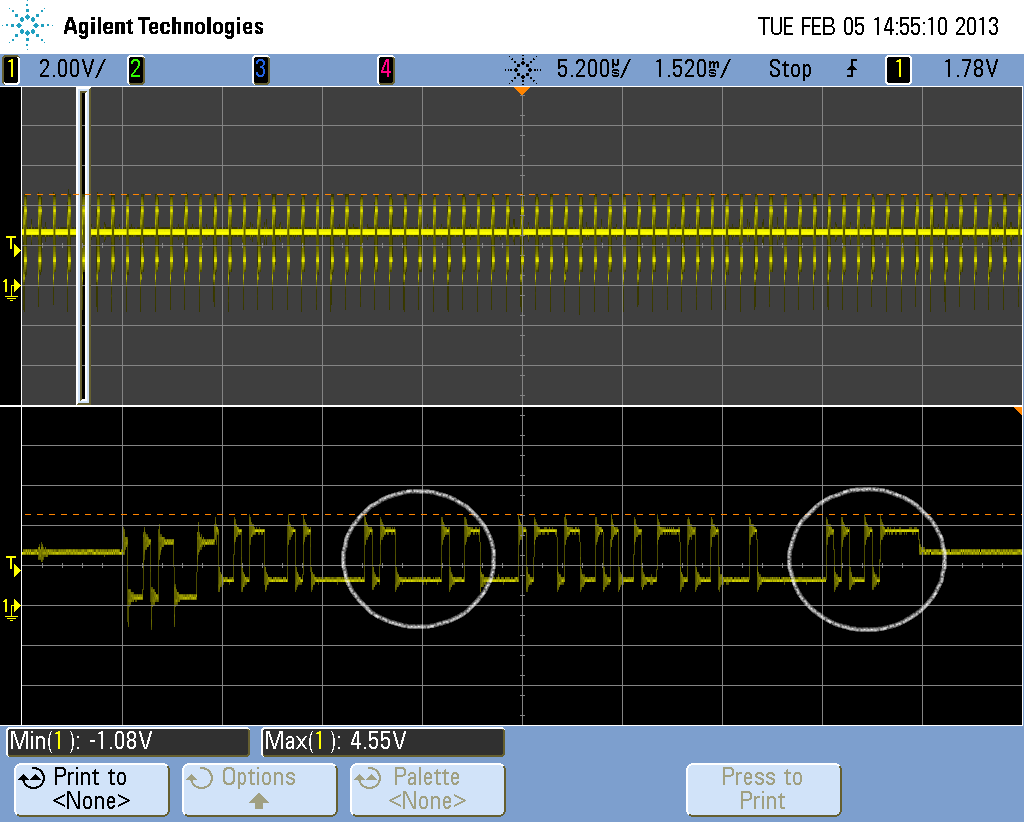
Task: Click the Press to Print softkey
Action: point(763,789)
